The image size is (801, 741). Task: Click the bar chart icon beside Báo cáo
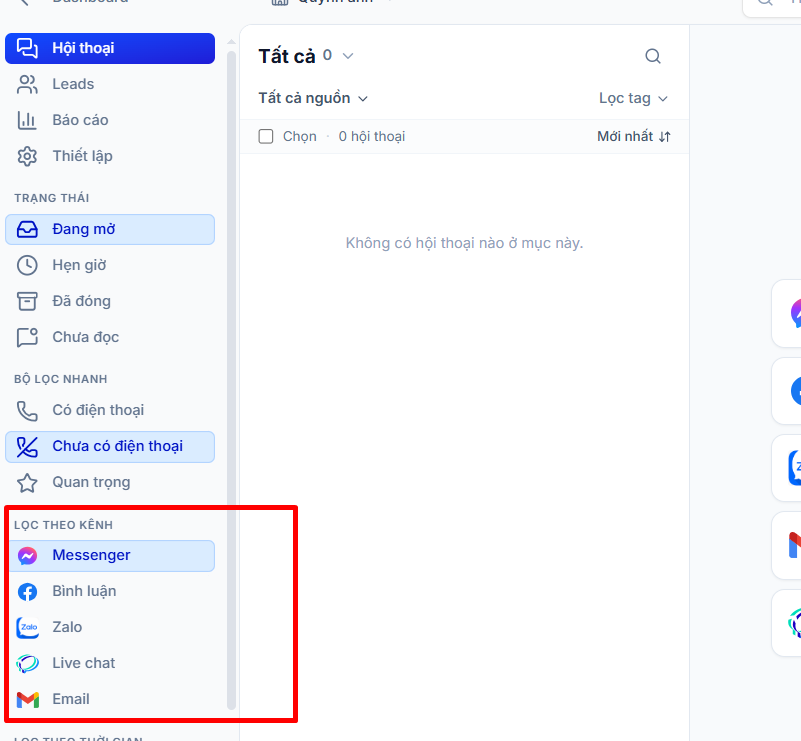click(27, 120)
